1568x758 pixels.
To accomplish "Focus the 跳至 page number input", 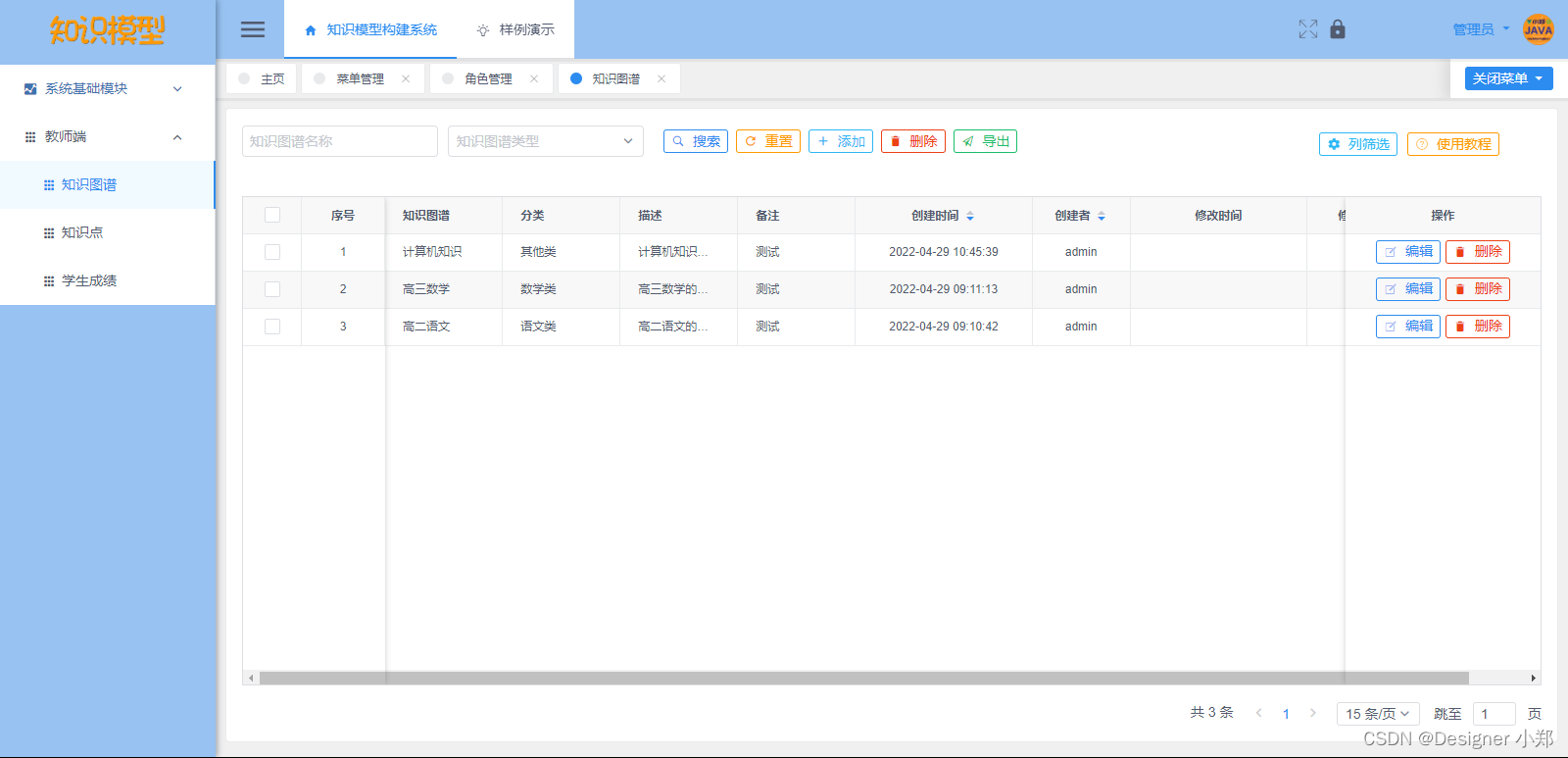I will tap(1494, 714).
